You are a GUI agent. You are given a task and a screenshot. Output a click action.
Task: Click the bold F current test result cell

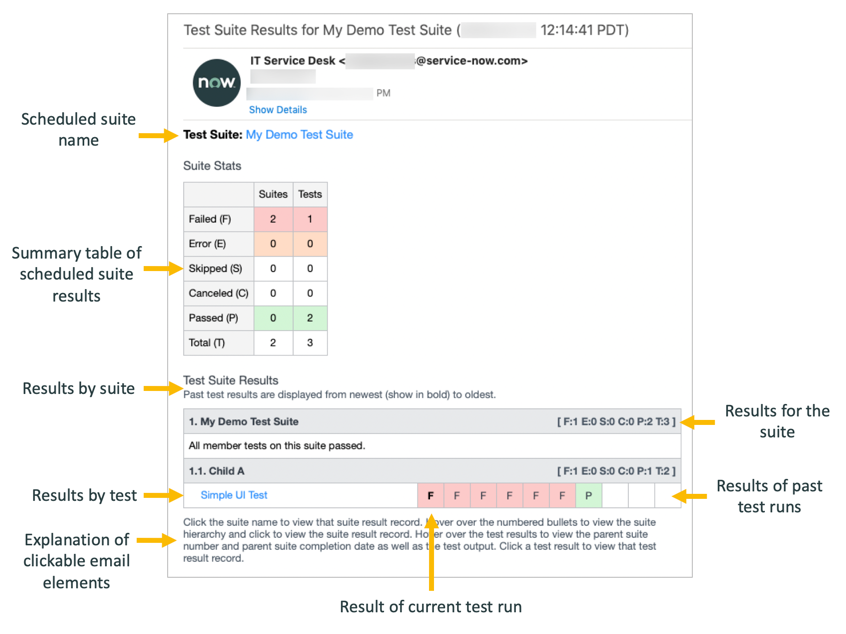(431, 495)
